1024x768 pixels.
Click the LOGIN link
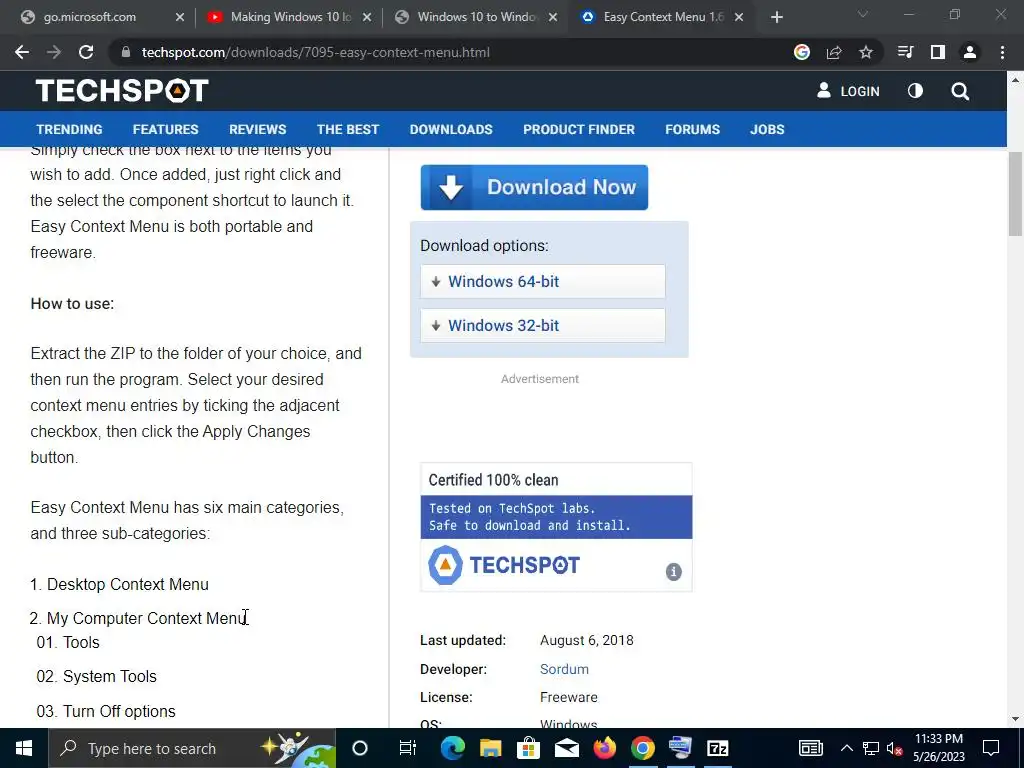848,91
